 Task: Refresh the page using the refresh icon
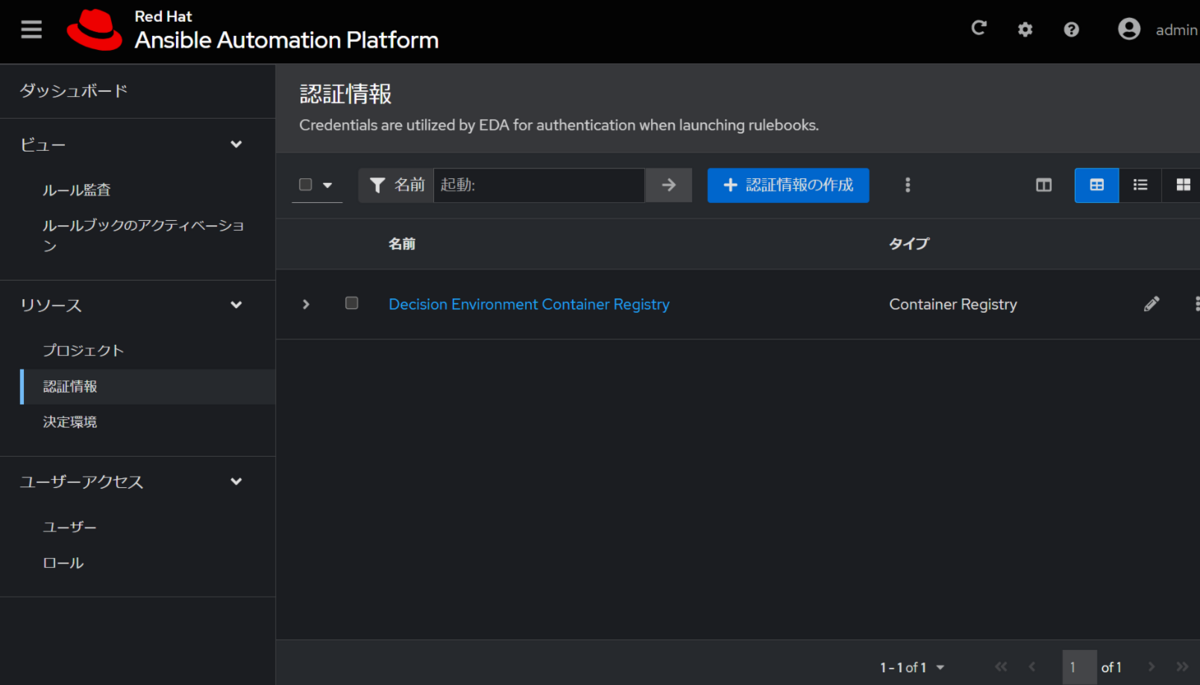(x=978, y=28)
